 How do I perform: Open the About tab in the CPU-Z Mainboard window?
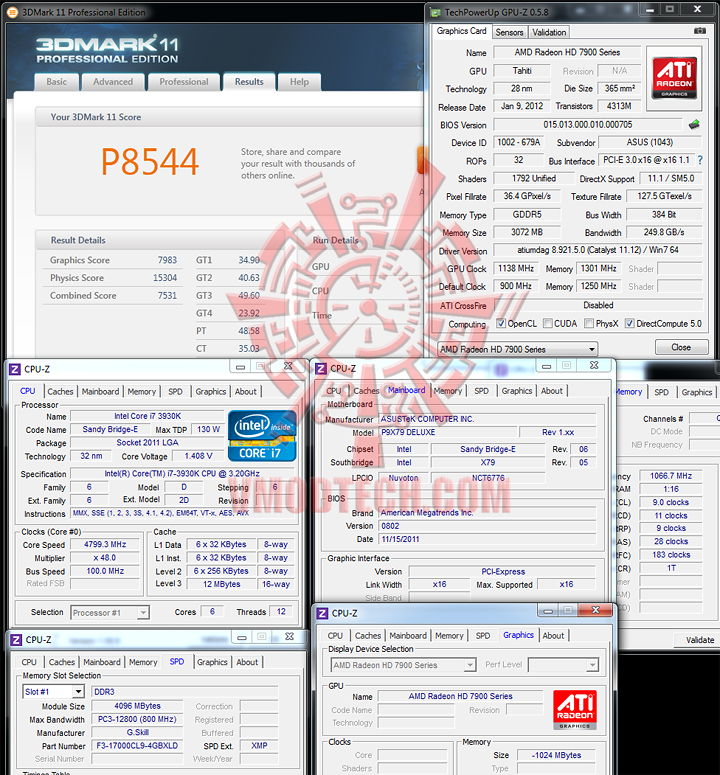[552, 391]
